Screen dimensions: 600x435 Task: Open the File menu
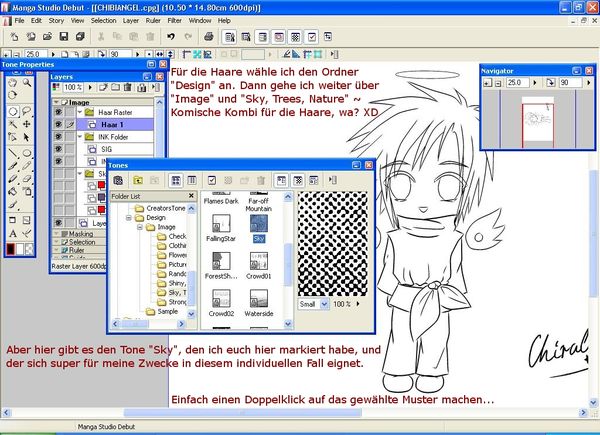point(19,21)
